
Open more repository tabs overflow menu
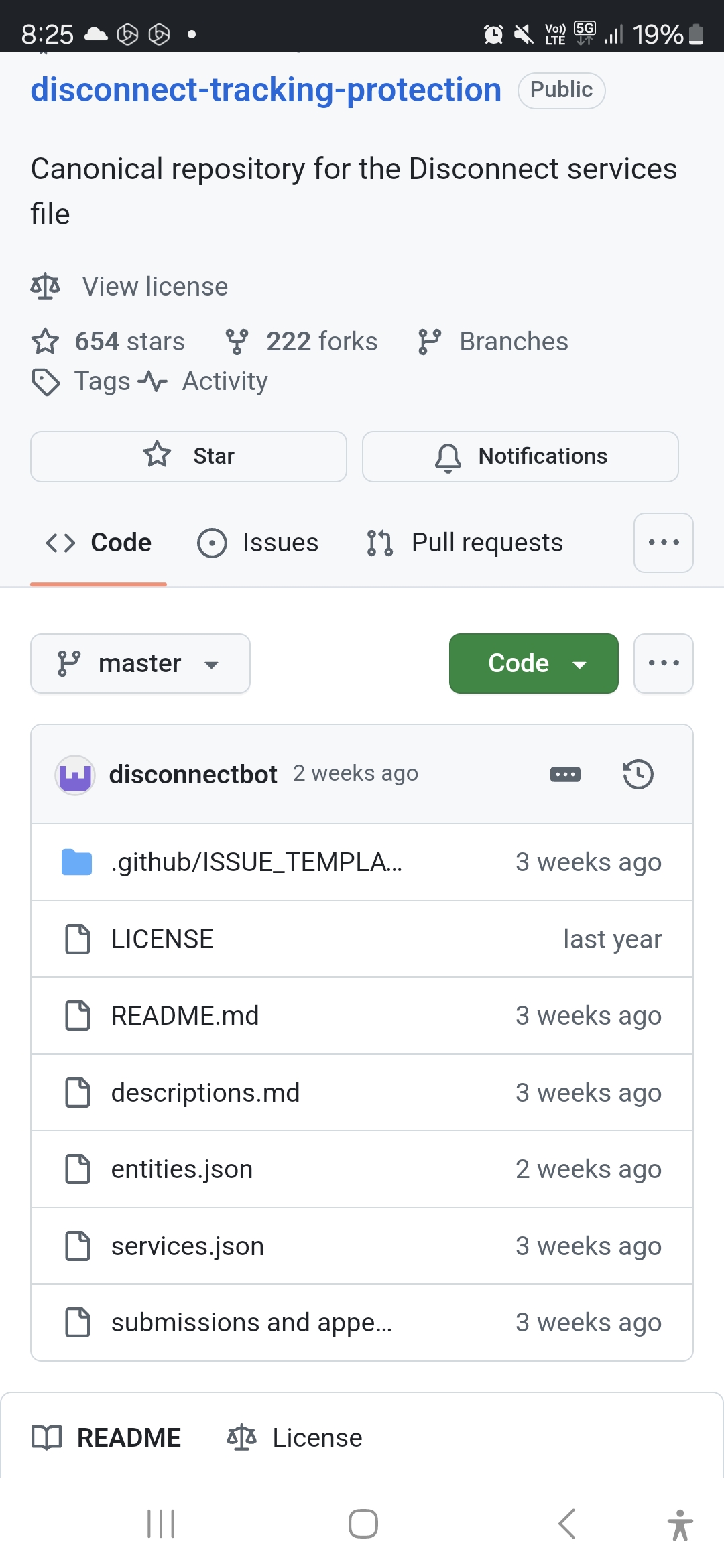coord(663,543)
